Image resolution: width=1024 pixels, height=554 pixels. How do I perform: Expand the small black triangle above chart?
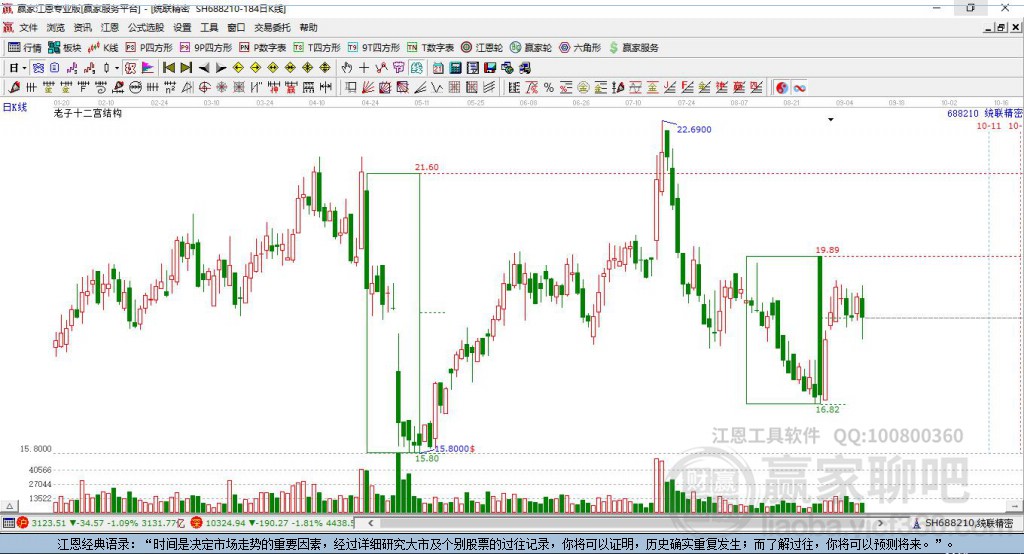pos(831,120)
